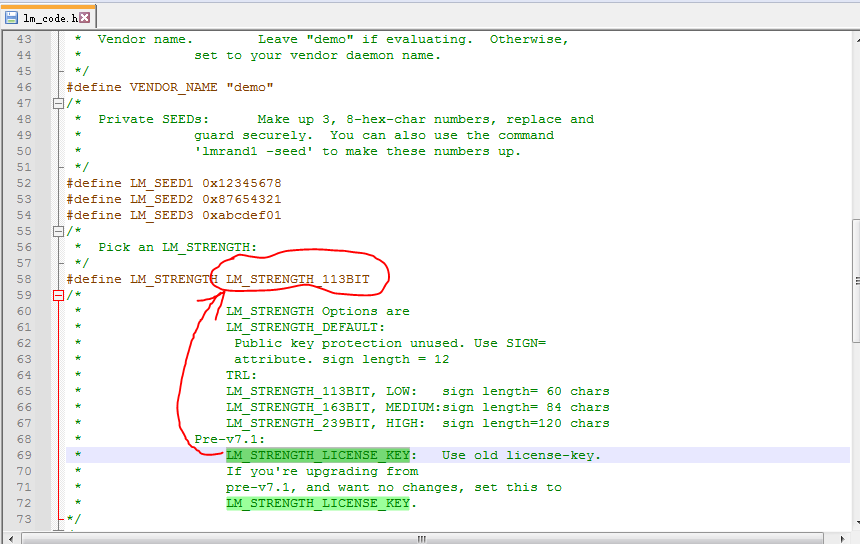Click 'LM_STRENGTH Options are' on line 60
860x544 pixels.
pyautogui.click(x=318, y=311)
